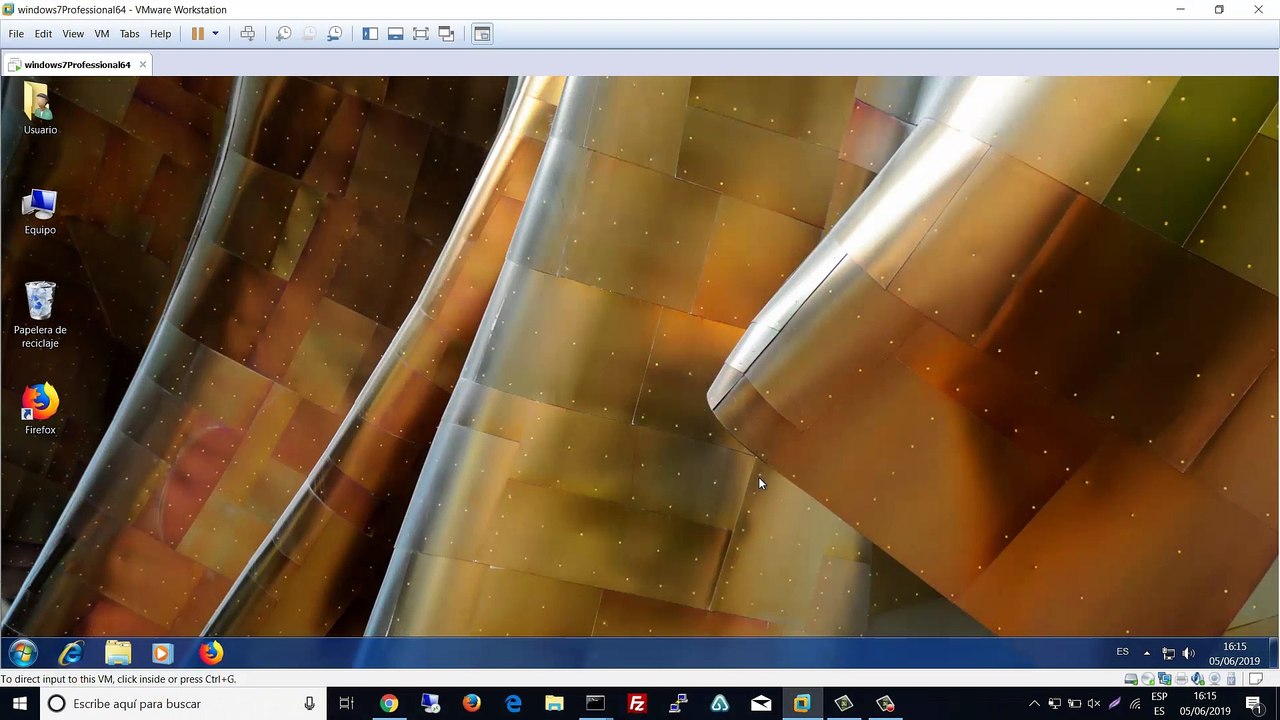Select the Firefox desktop shortcut
This screenshot has height=720, width=1280.
[40, 409]
